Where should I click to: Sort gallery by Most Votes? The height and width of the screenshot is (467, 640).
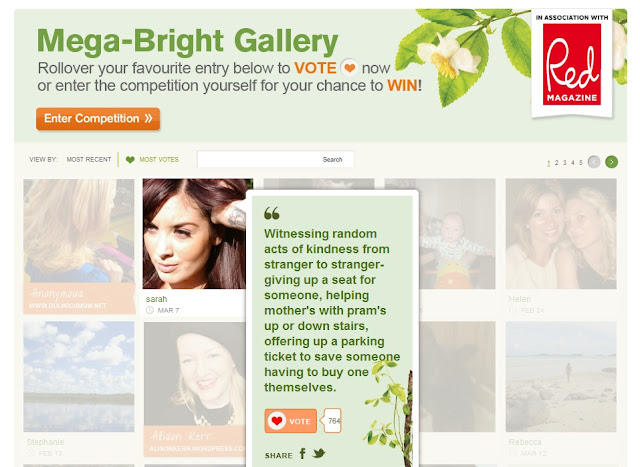159,160
